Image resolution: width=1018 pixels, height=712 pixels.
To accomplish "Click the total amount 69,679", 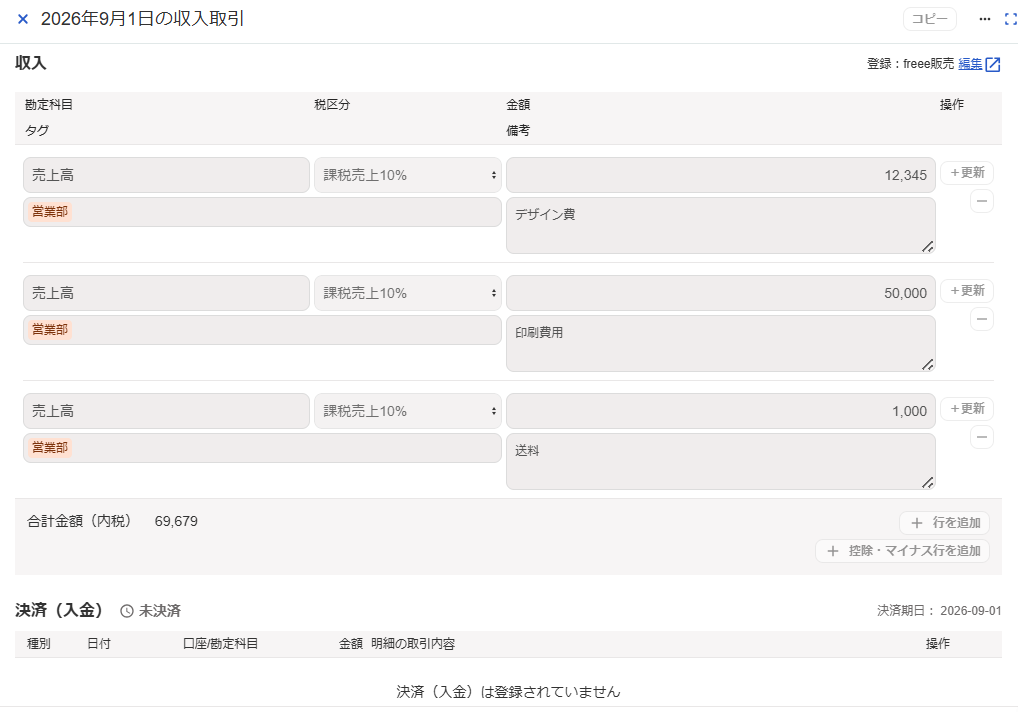I will coord(176,521).
